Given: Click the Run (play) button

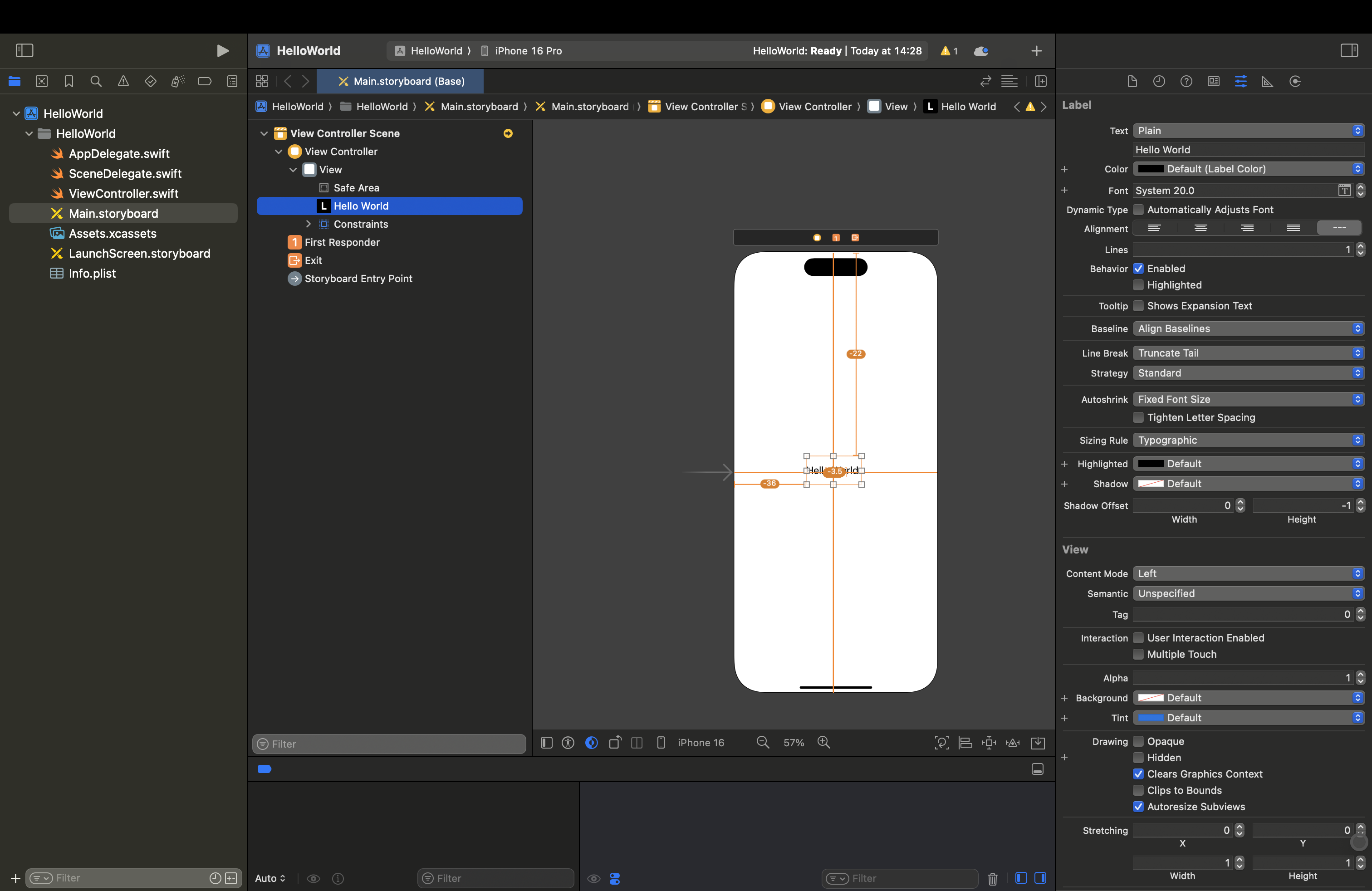Looking at the screenshot, I should point(222,51).
